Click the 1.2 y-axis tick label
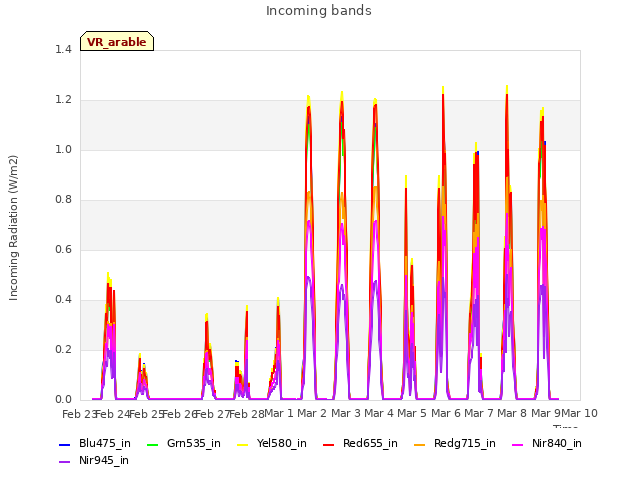Screen dimensions: 640x480 click(63, 100)
